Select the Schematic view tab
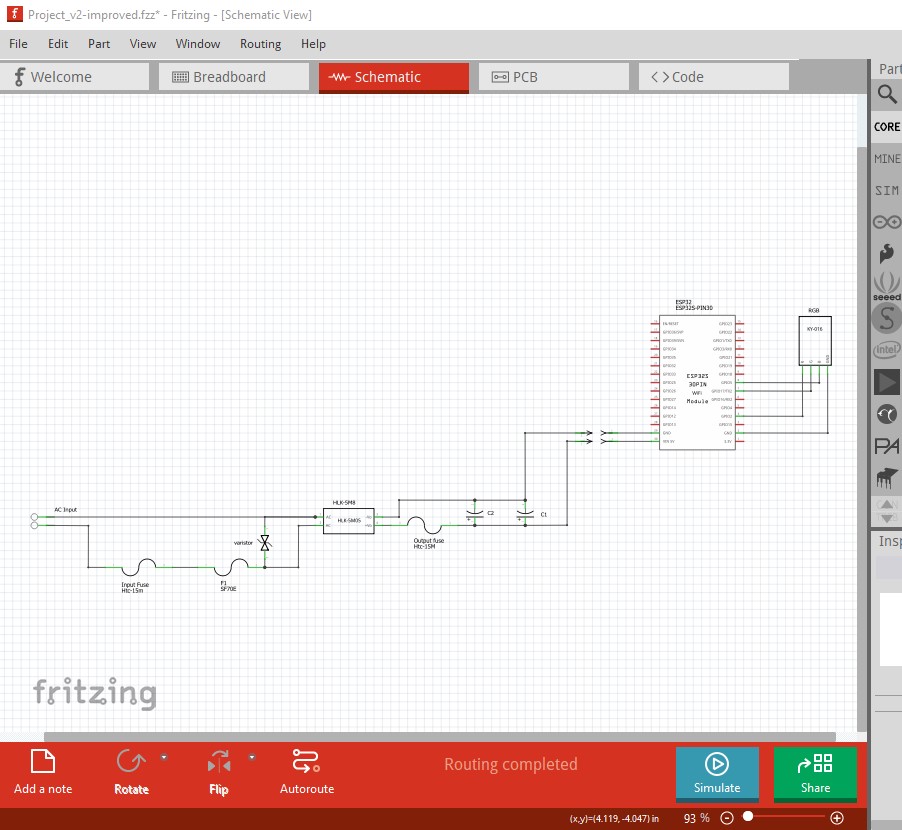The image size is (902, 830). (394, 77)
